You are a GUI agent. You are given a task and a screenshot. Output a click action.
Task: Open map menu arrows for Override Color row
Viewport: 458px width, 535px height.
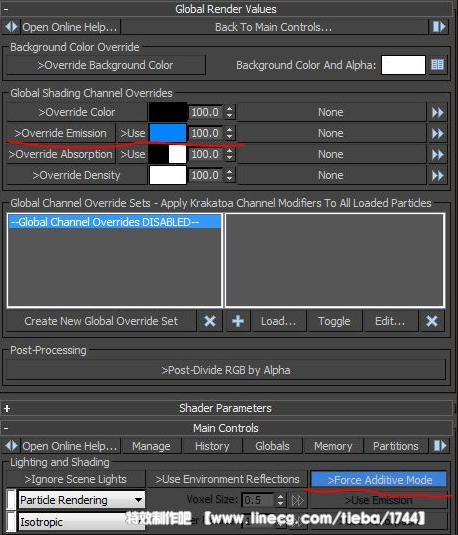coord(438,112)
